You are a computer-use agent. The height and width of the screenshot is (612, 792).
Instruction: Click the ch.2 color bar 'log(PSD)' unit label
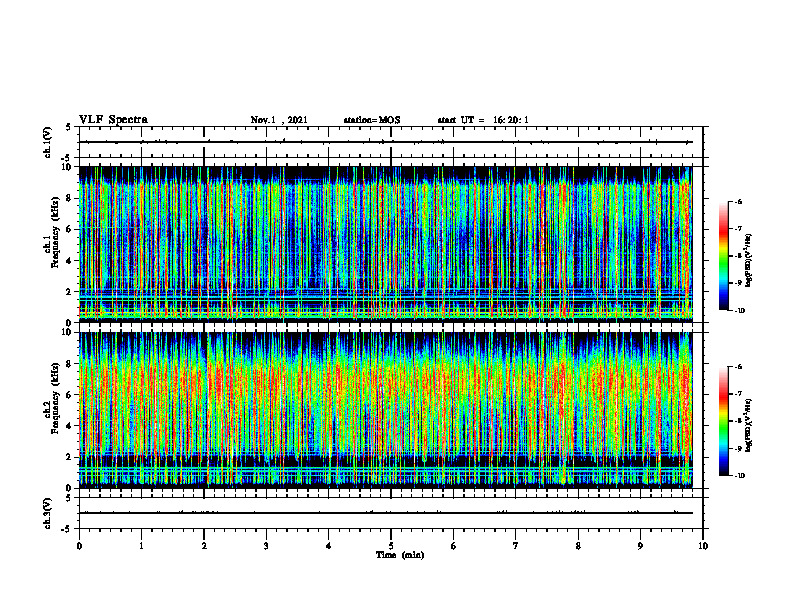click(x=749, y=426)
